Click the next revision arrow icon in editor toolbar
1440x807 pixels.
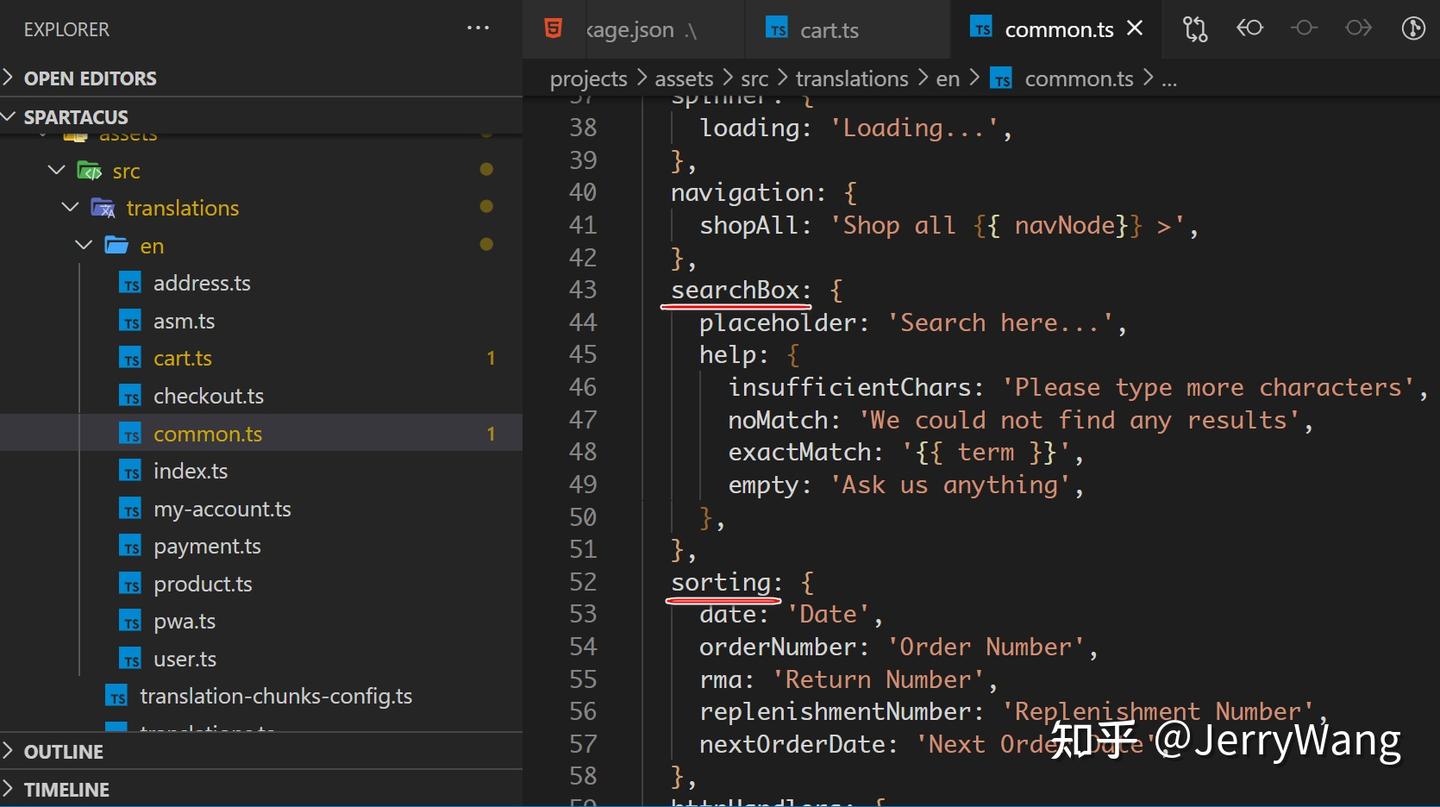(1359, 28)
